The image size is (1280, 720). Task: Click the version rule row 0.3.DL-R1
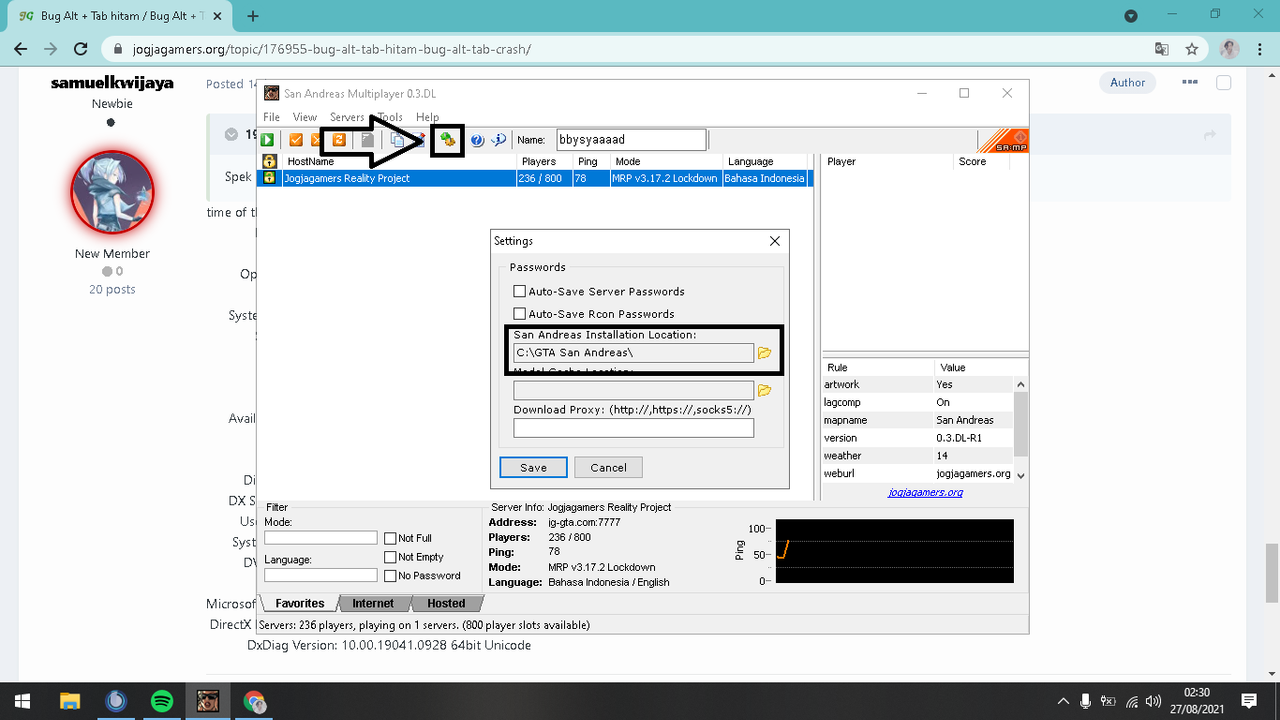(x=918, y=438)
